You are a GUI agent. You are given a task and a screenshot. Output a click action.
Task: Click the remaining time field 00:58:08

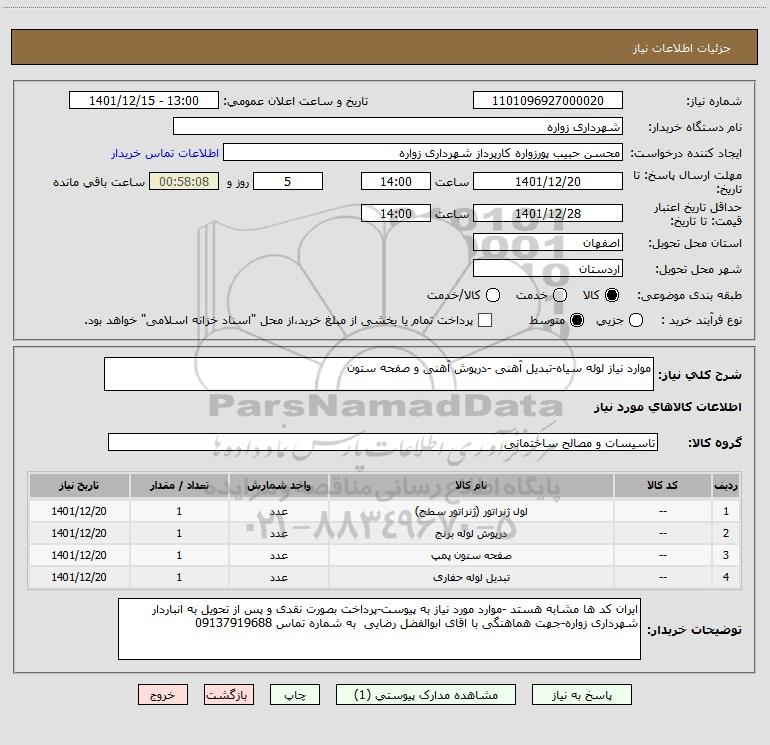[184, 181]
